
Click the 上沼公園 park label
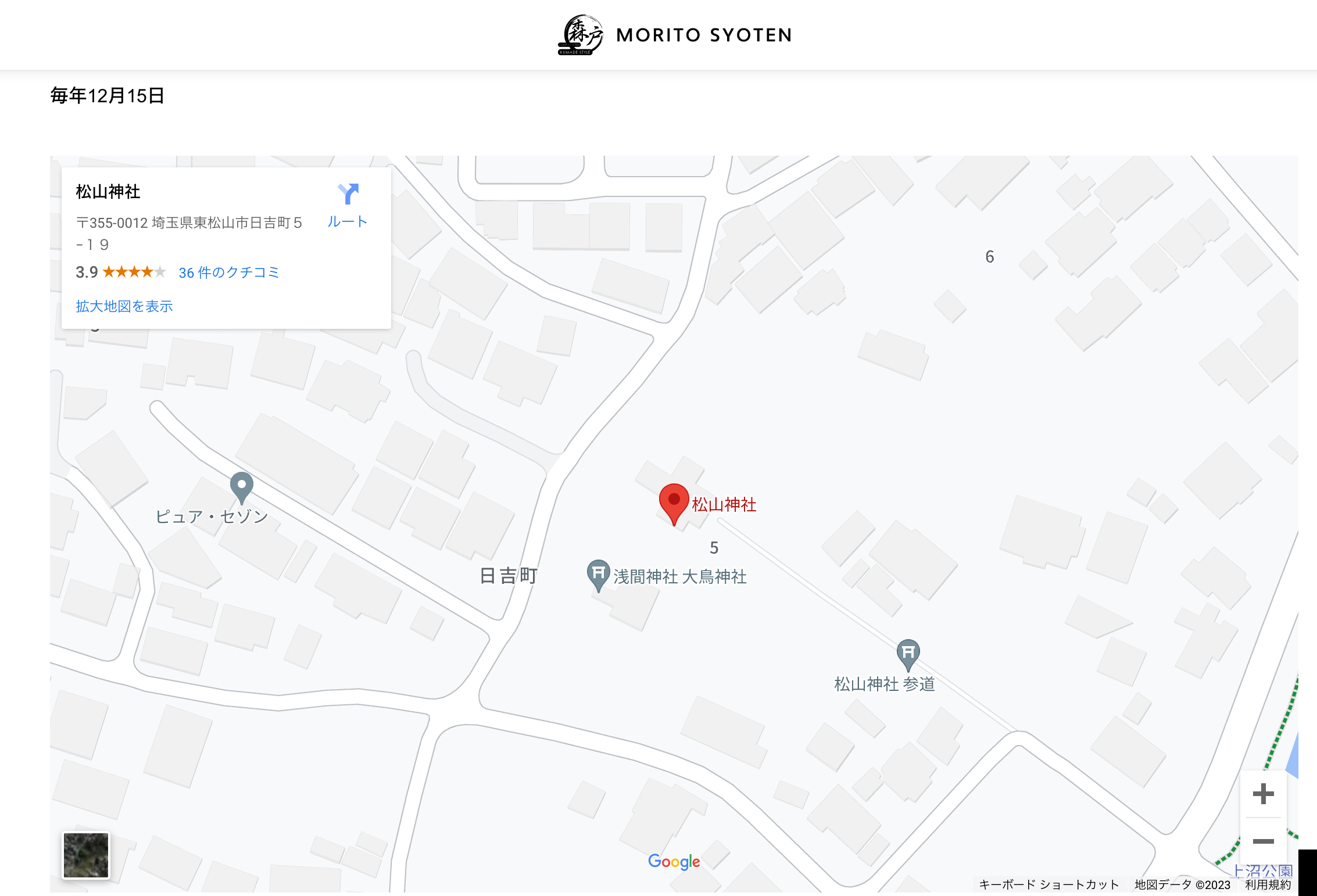pos(1264,870)
